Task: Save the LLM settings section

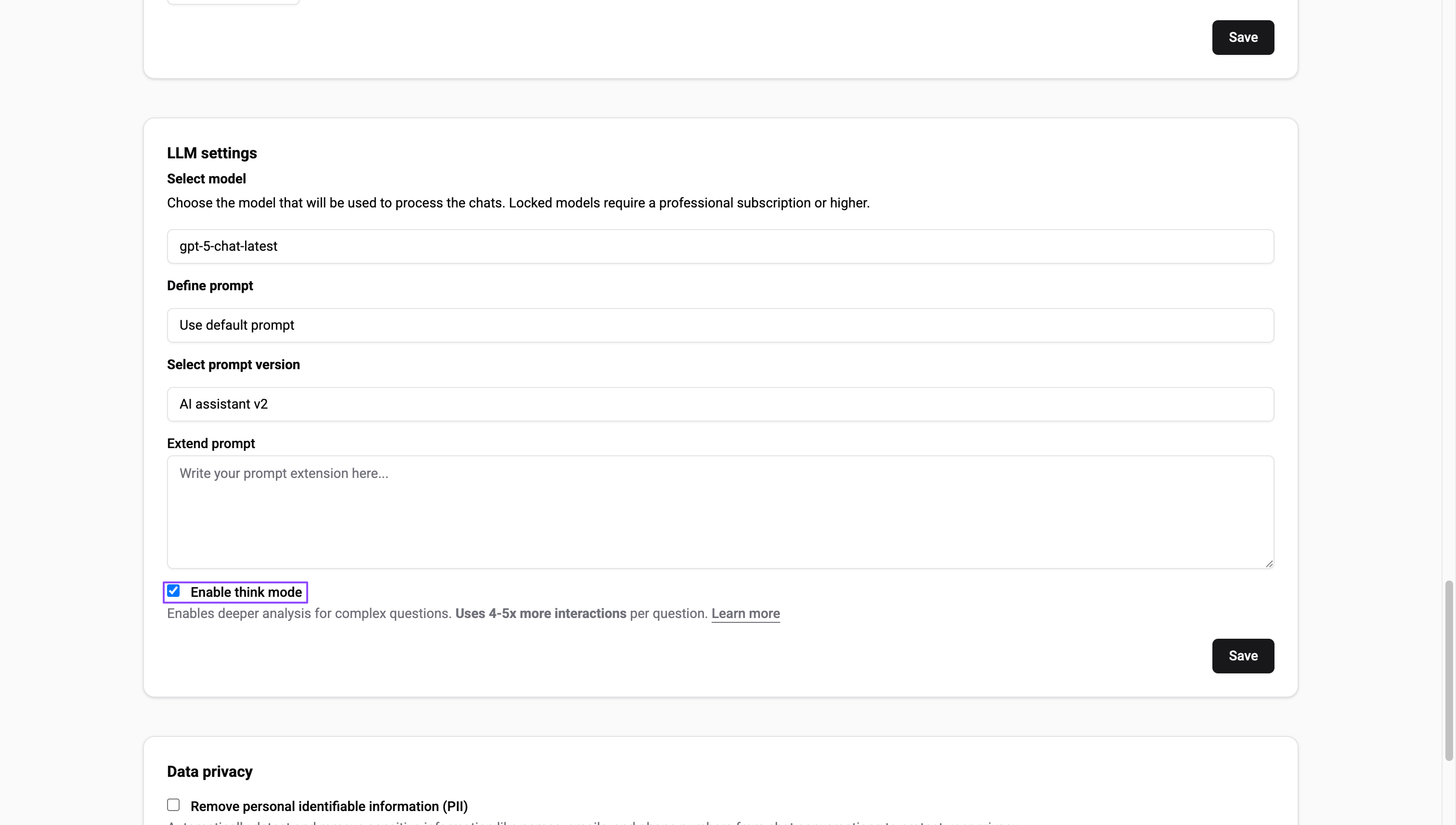Action: click(x=1242, y=656)
